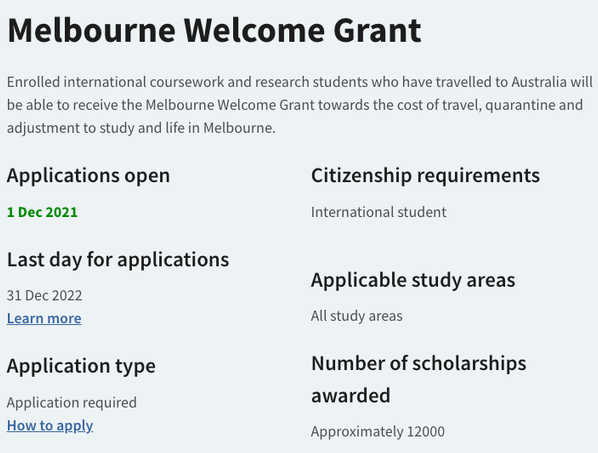
Task: Click the Number of scholarships awarded heading
Action: (x=419, y=379)
